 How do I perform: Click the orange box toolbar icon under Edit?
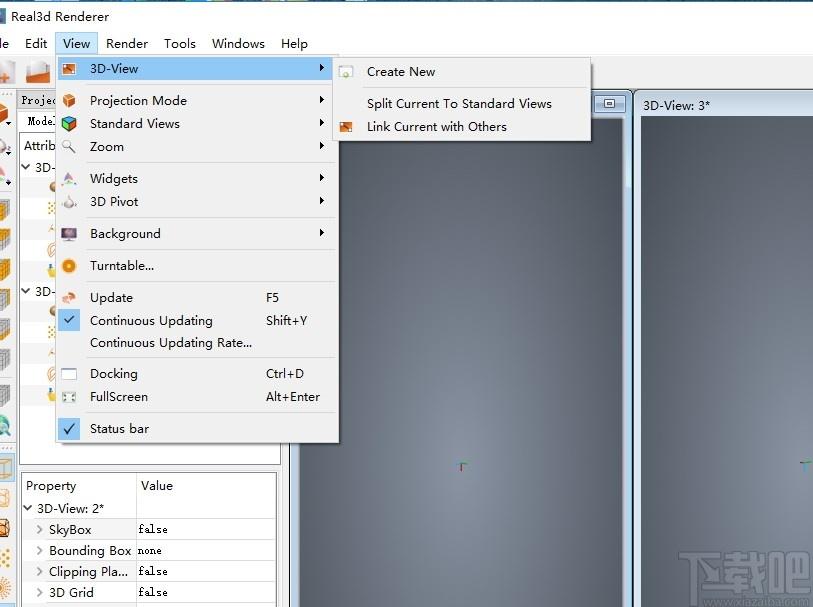pyautogui.click(x=38, y=72)
